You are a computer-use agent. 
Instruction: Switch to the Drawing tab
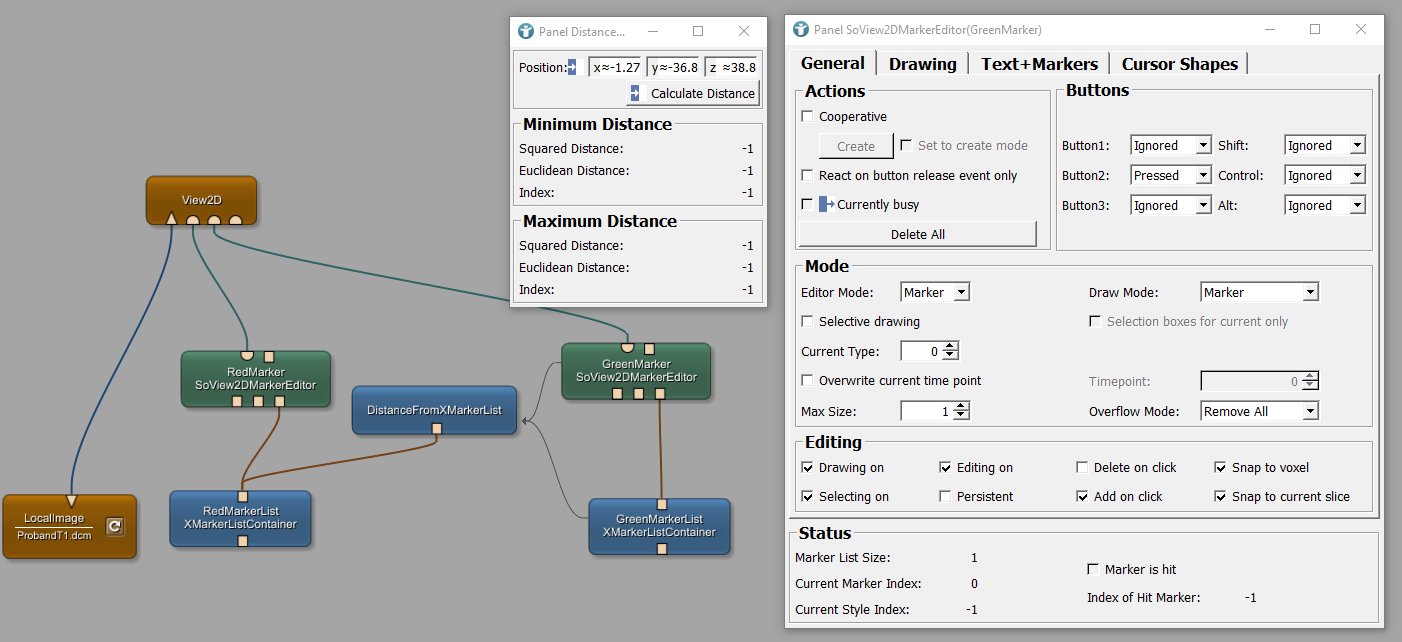922,64
